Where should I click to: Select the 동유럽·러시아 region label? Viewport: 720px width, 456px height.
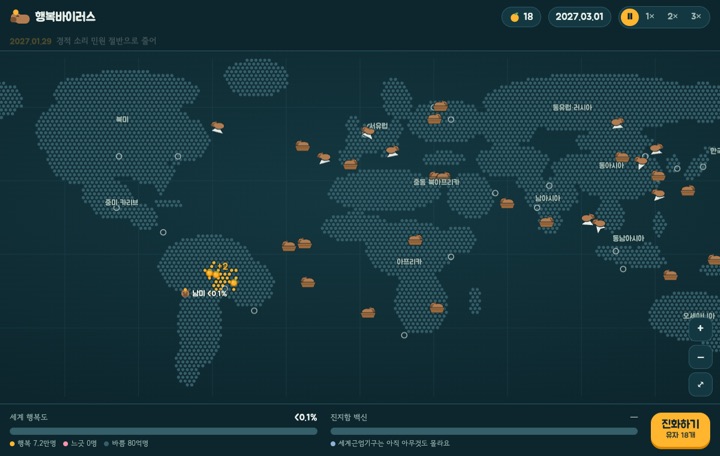(572, 107)
